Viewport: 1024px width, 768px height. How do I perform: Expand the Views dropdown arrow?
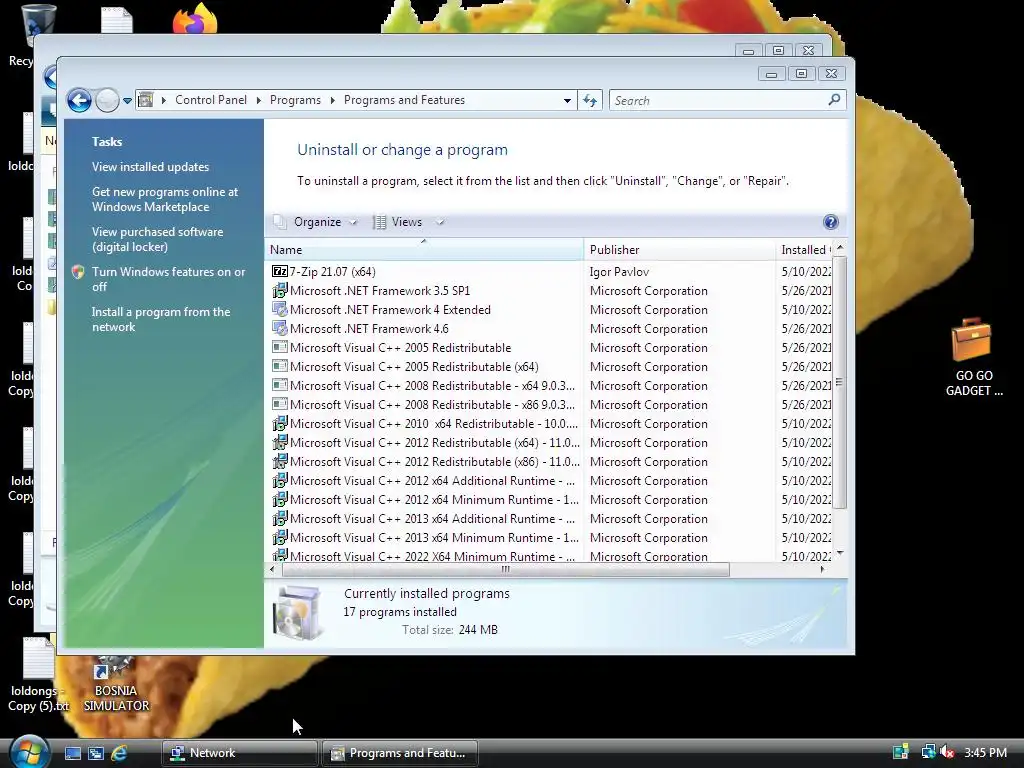[440, 222]
